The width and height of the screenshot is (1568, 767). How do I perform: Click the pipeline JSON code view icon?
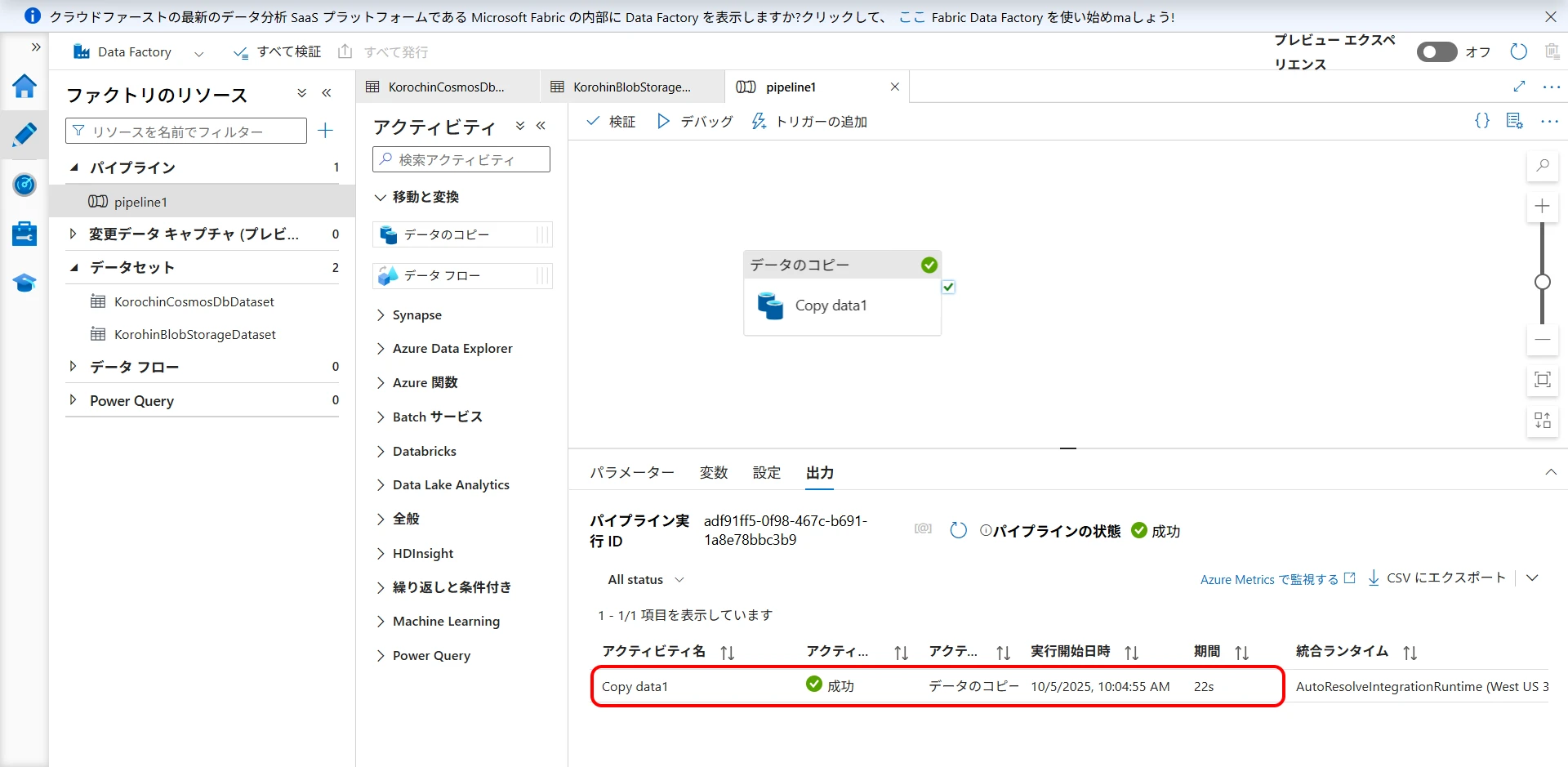[x=1481, y=121]
